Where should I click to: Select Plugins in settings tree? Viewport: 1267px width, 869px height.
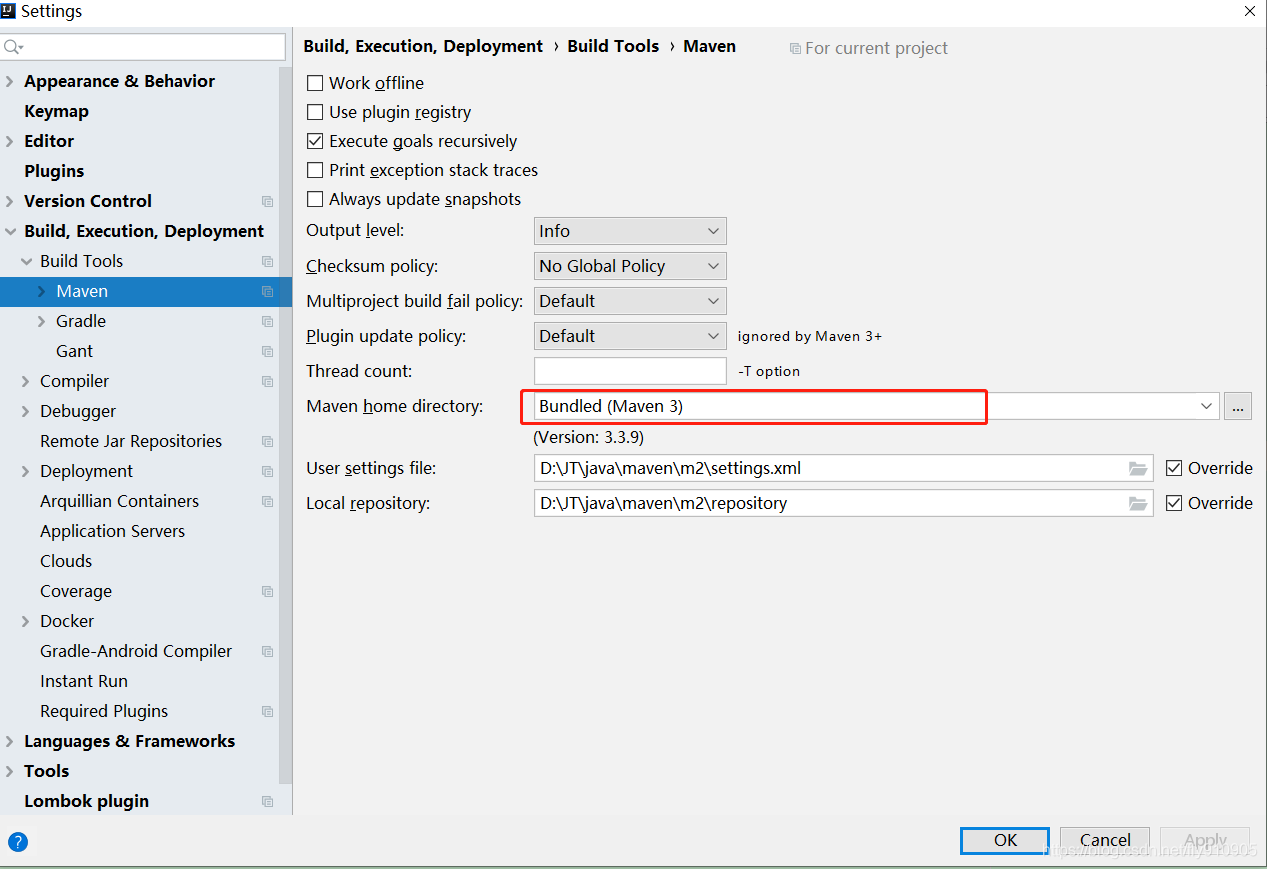click(54, 171)
